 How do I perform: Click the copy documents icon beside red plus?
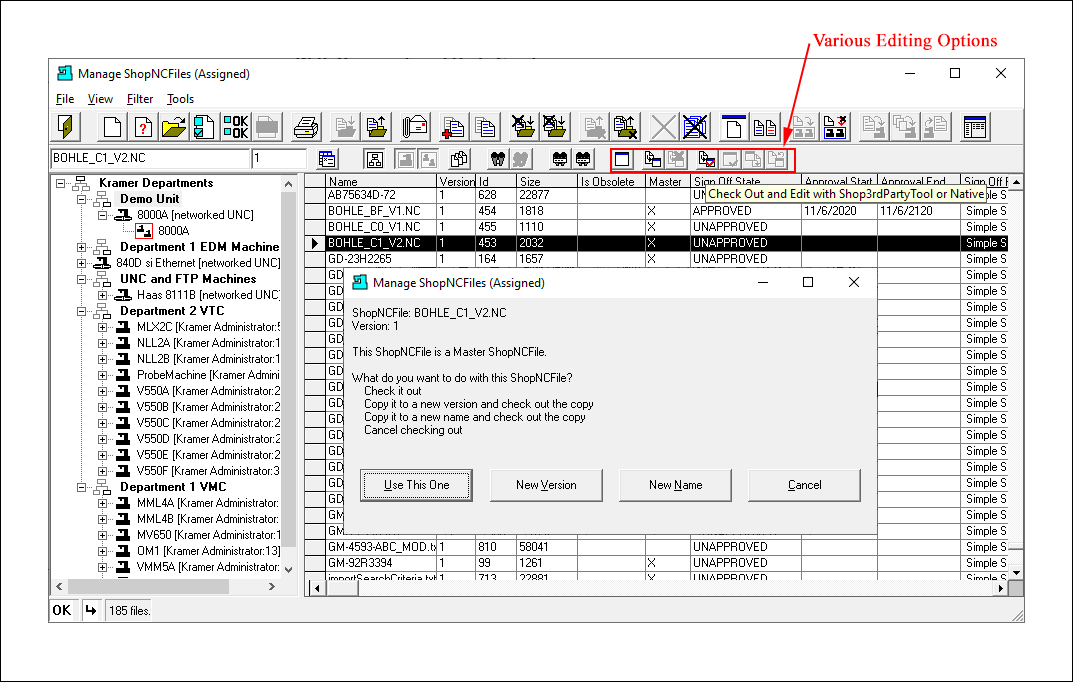click(x=484, y=127)
